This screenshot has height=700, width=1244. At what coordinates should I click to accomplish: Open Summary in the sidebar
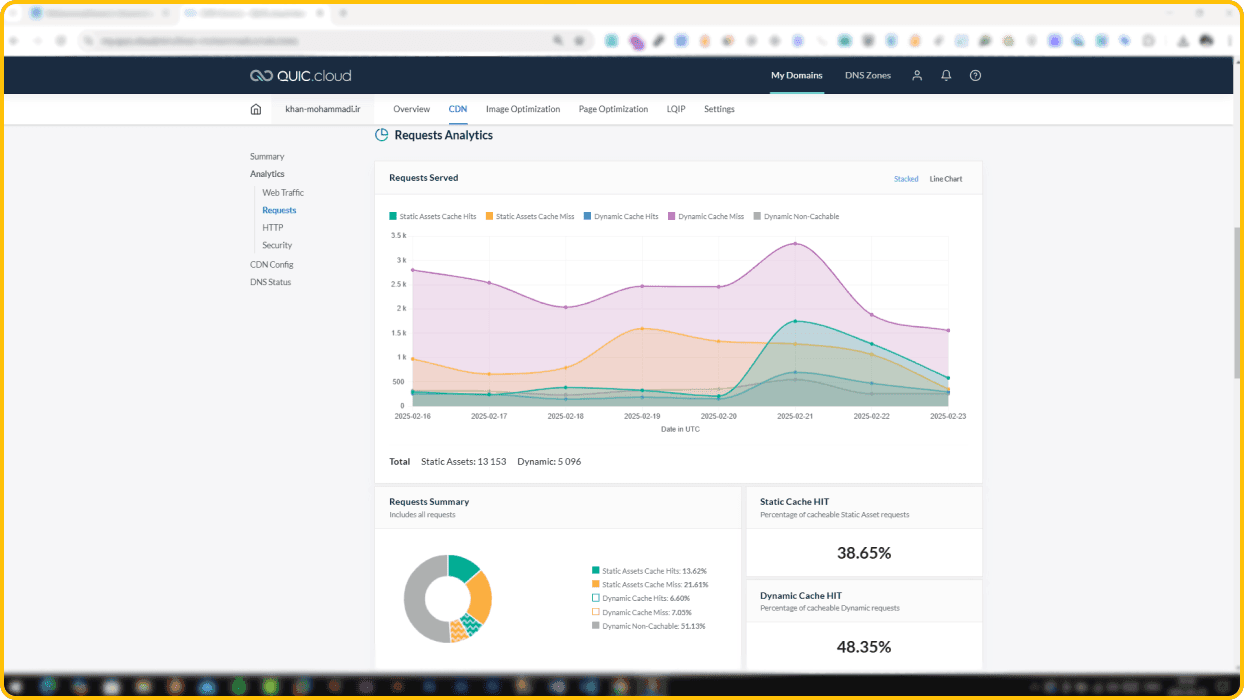[267, 157]
